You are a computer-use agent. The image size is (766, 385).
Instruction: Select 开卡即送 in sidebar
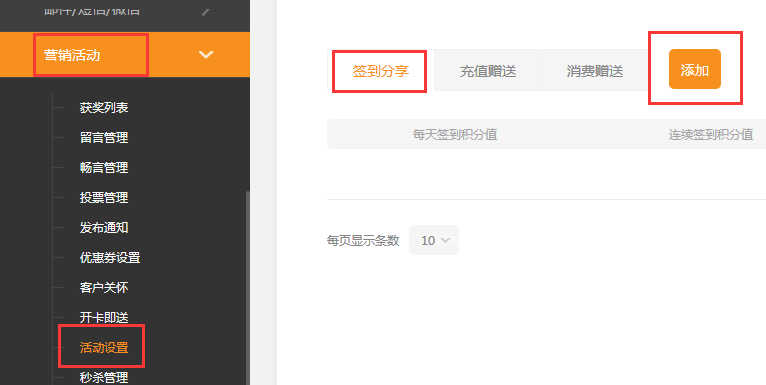(104, 318)
